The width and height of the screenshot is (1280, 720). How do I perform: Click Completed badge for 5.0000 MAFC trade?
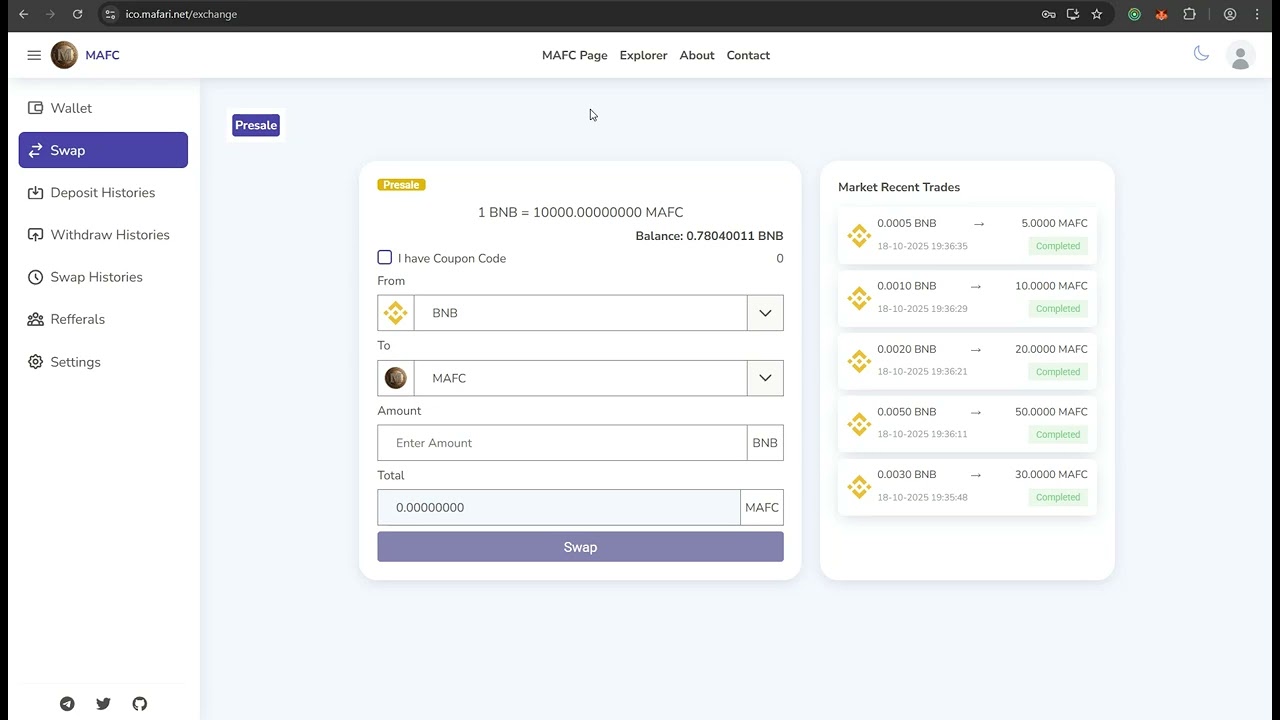pos(1058,246)
